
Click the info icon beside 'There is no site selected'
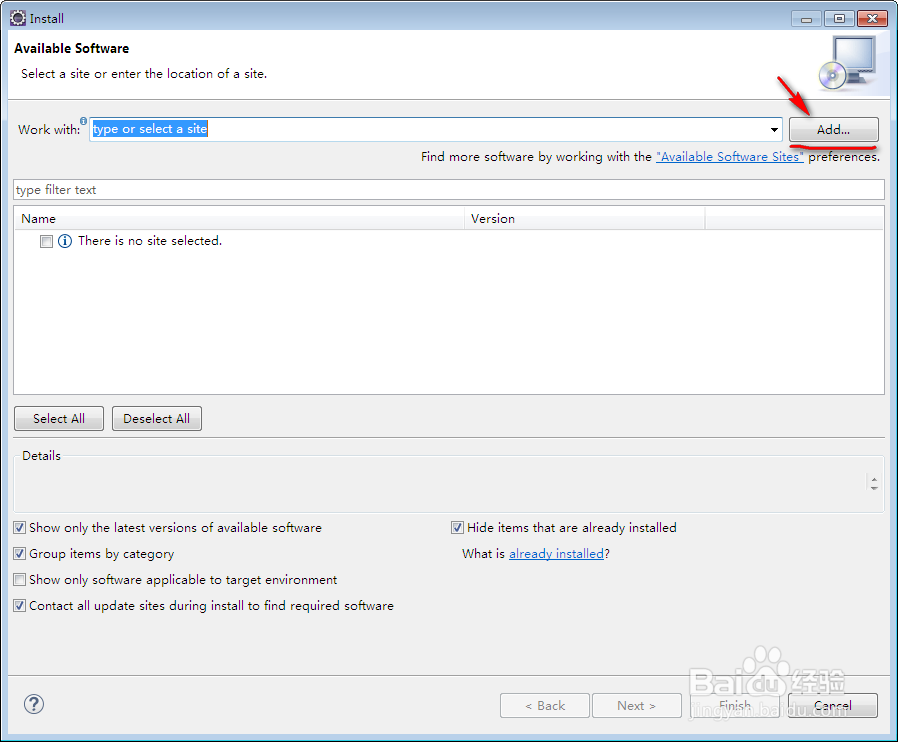65,241
